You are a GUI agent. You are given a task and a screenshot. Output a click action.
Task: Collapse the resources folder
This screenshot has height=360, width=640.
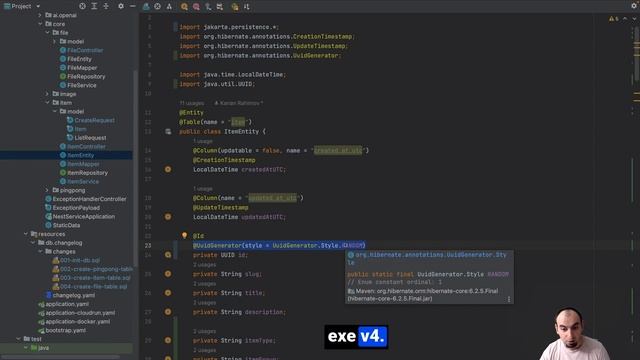(25, 234)
